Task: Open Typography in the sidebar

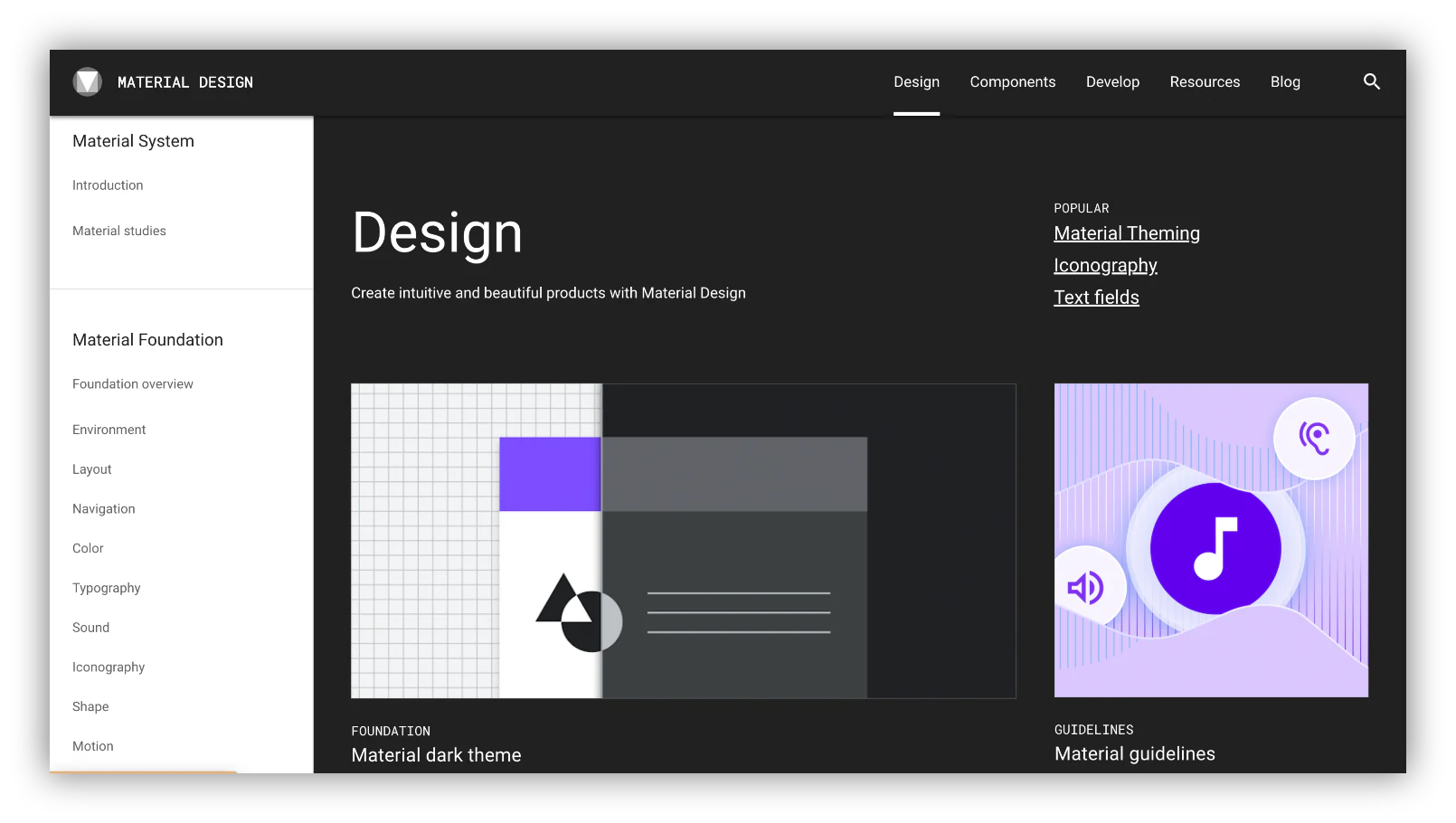Action: click(107, 588)
